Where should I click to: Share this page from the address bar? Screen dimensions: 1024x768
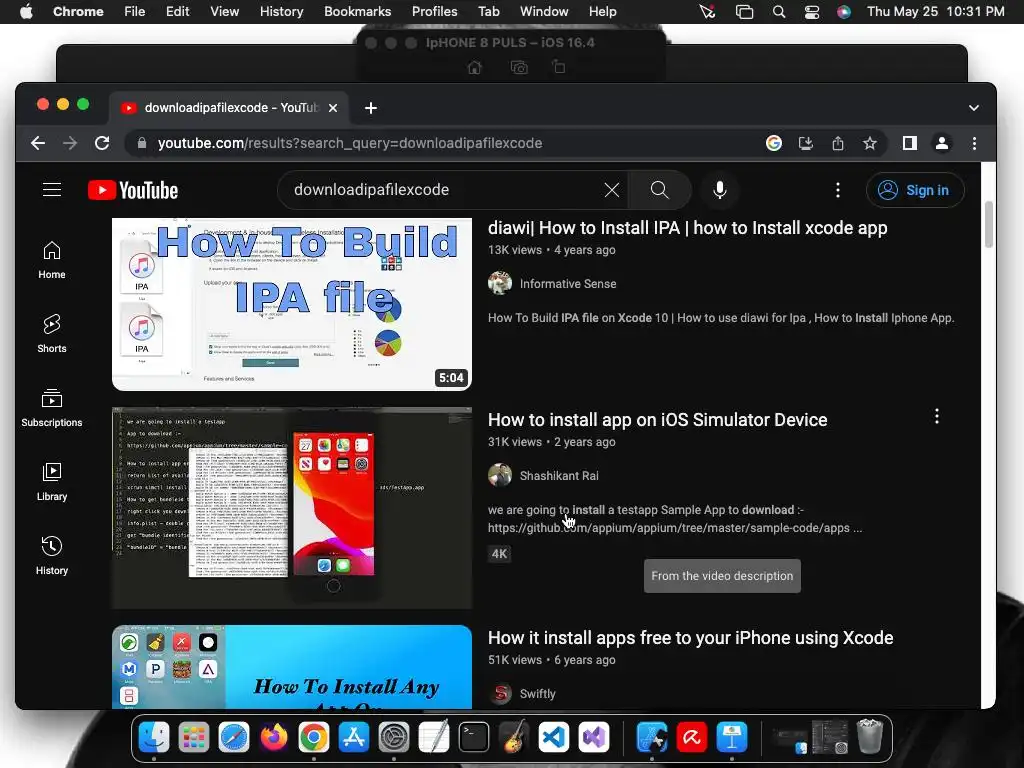[x=838, y=143]
